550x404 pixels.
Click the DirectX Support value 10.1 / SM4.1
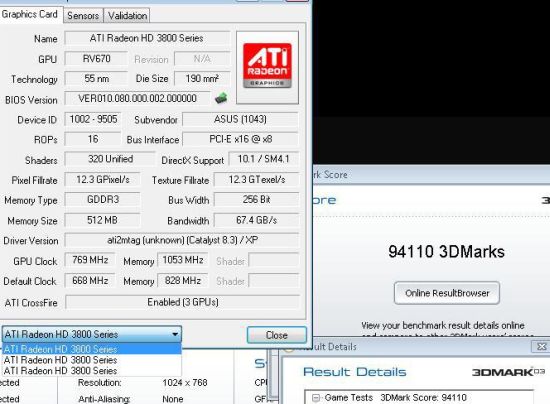263,159
